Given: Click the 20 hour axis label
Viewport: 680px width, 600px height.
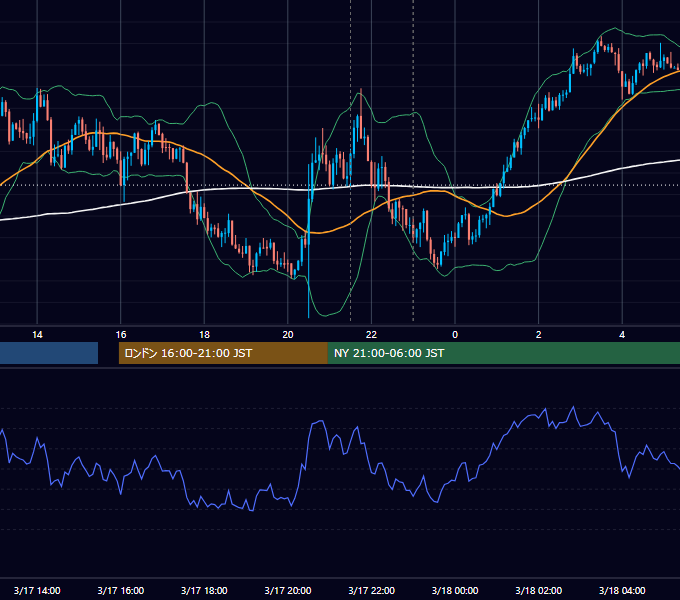Looking at the screenshot, I should [288, 335].
